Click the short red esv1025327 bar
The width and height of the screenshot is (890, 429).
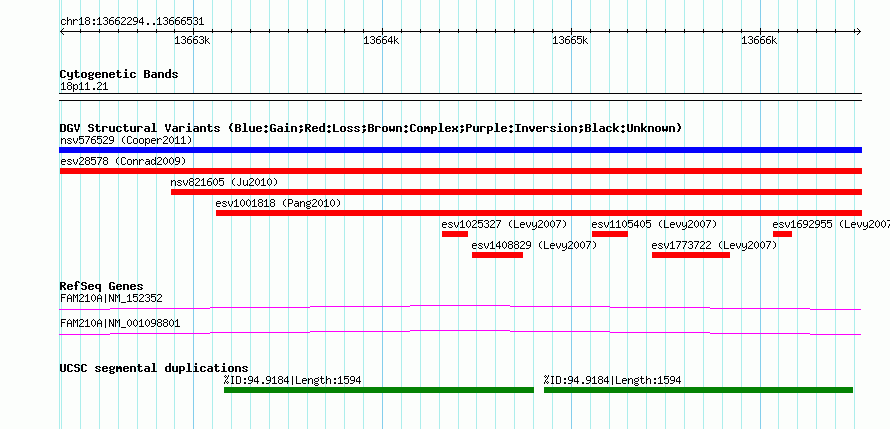click(455, 234)
